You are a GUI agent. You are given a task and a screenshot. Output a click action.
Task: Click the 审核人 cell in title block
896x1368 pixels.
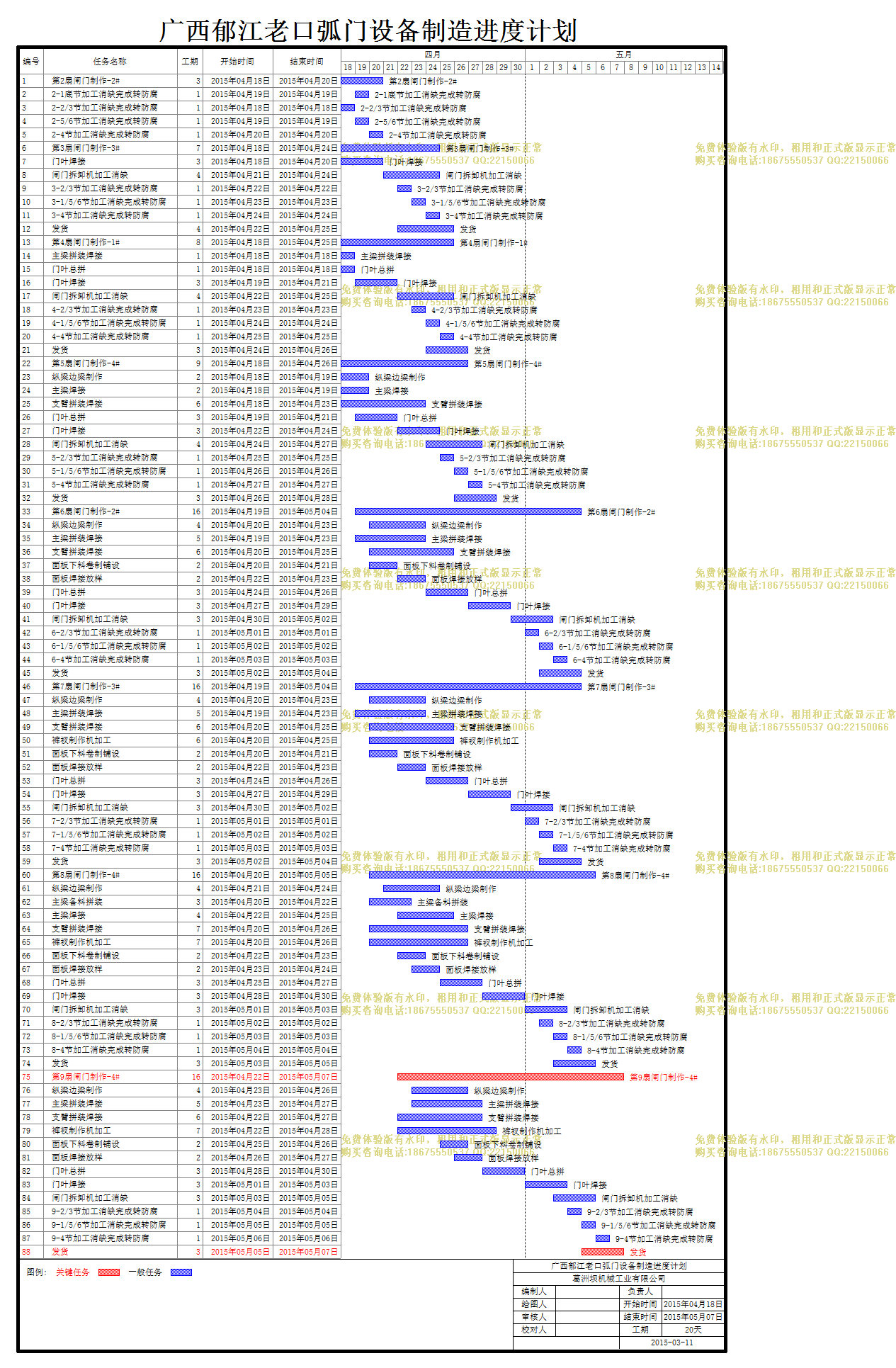coord(534,1317)
